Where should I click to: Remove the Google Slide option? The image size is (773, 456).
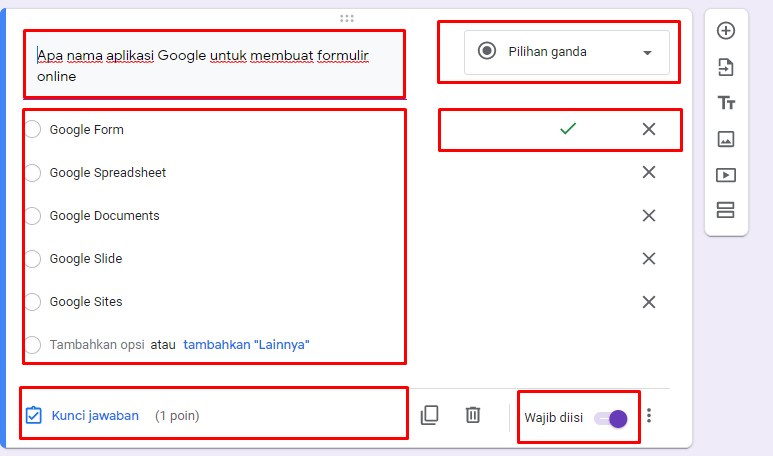click(649, 259)
